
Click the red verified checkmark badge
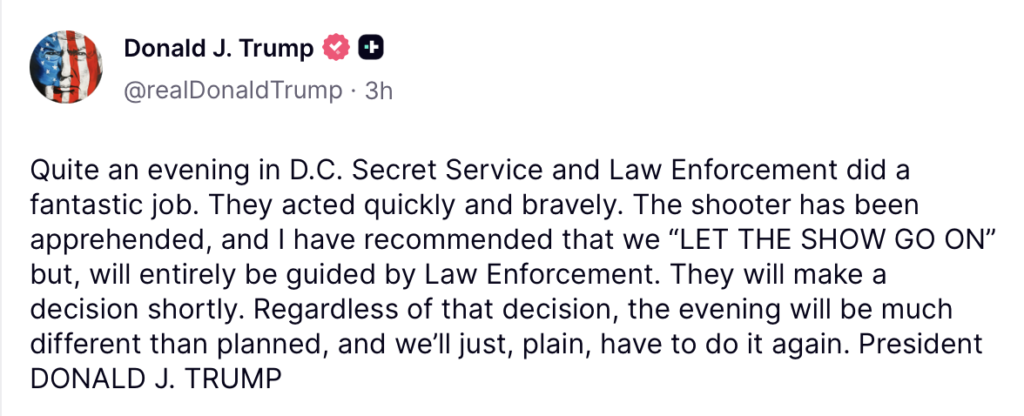click(x=337, y=47)
